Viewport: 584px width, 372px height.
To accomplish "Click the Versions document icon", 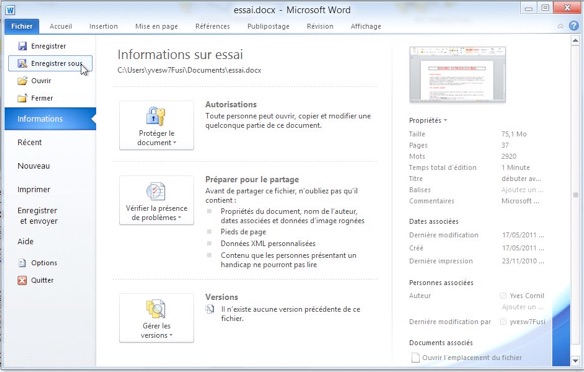I will (210, 309).
